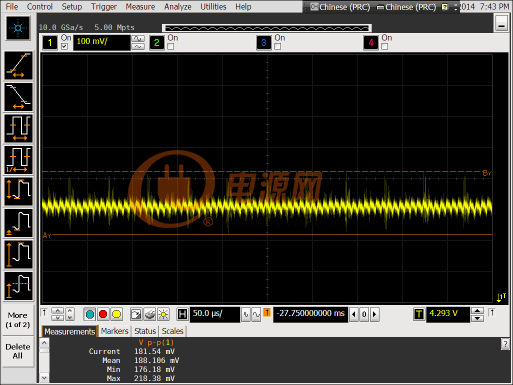Select the frequency measurement icon
The width and height of the screenshot is (513, 385).
click(18, 160)
